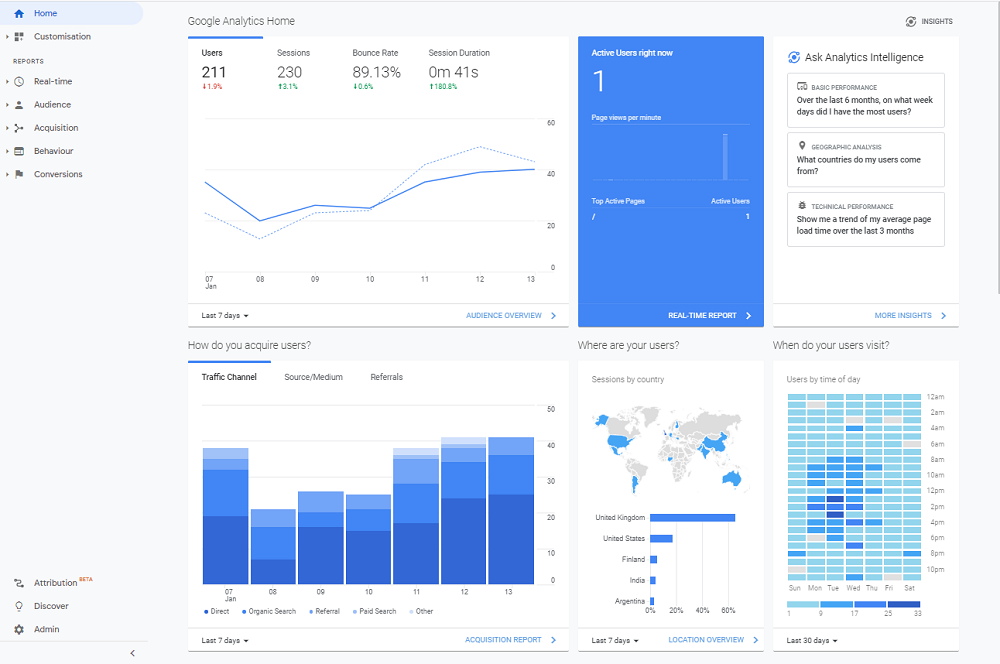Screen dimensions: 1000x664
Task: Click the Analytics Intelligence logo icon
Action: [x=794, y=57]
